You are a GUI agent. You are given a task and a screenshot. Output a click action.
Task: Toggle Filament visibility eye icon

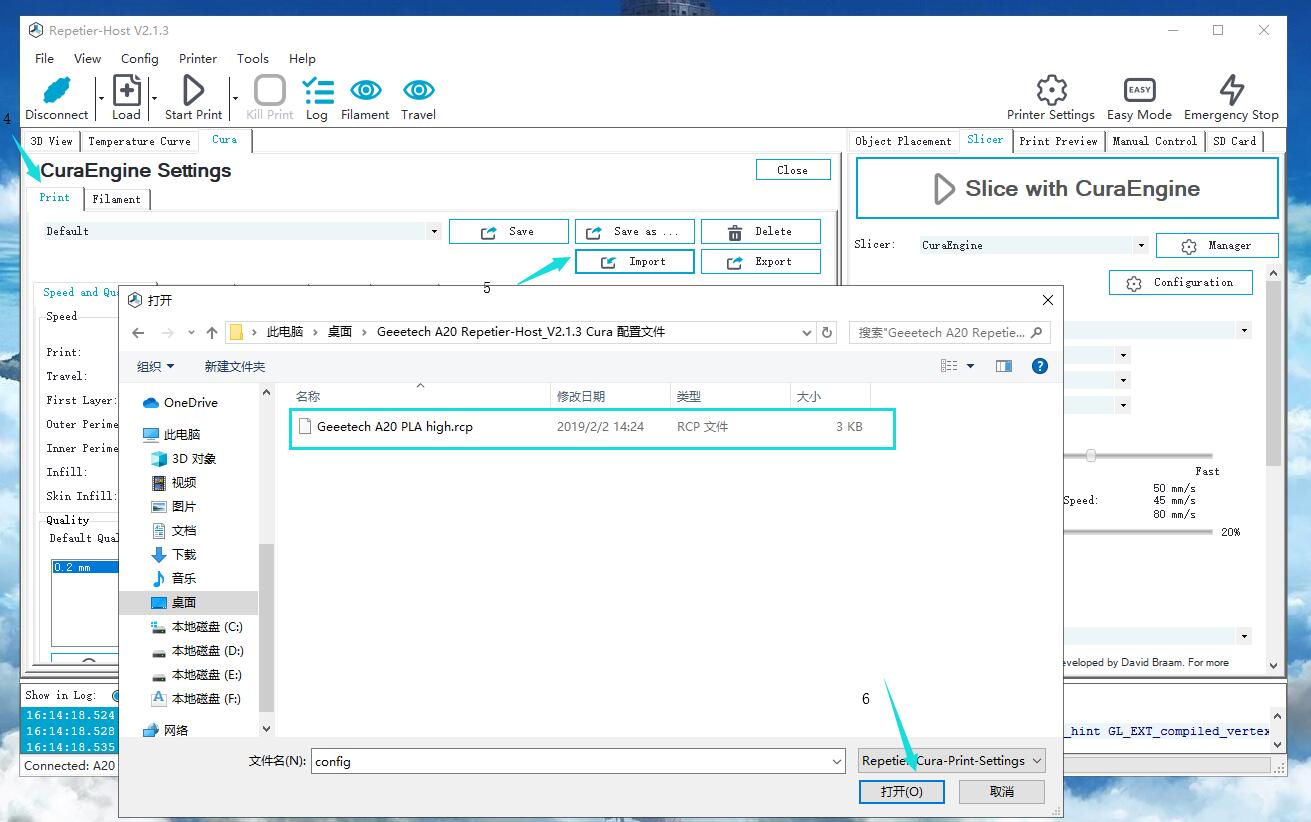365,90
